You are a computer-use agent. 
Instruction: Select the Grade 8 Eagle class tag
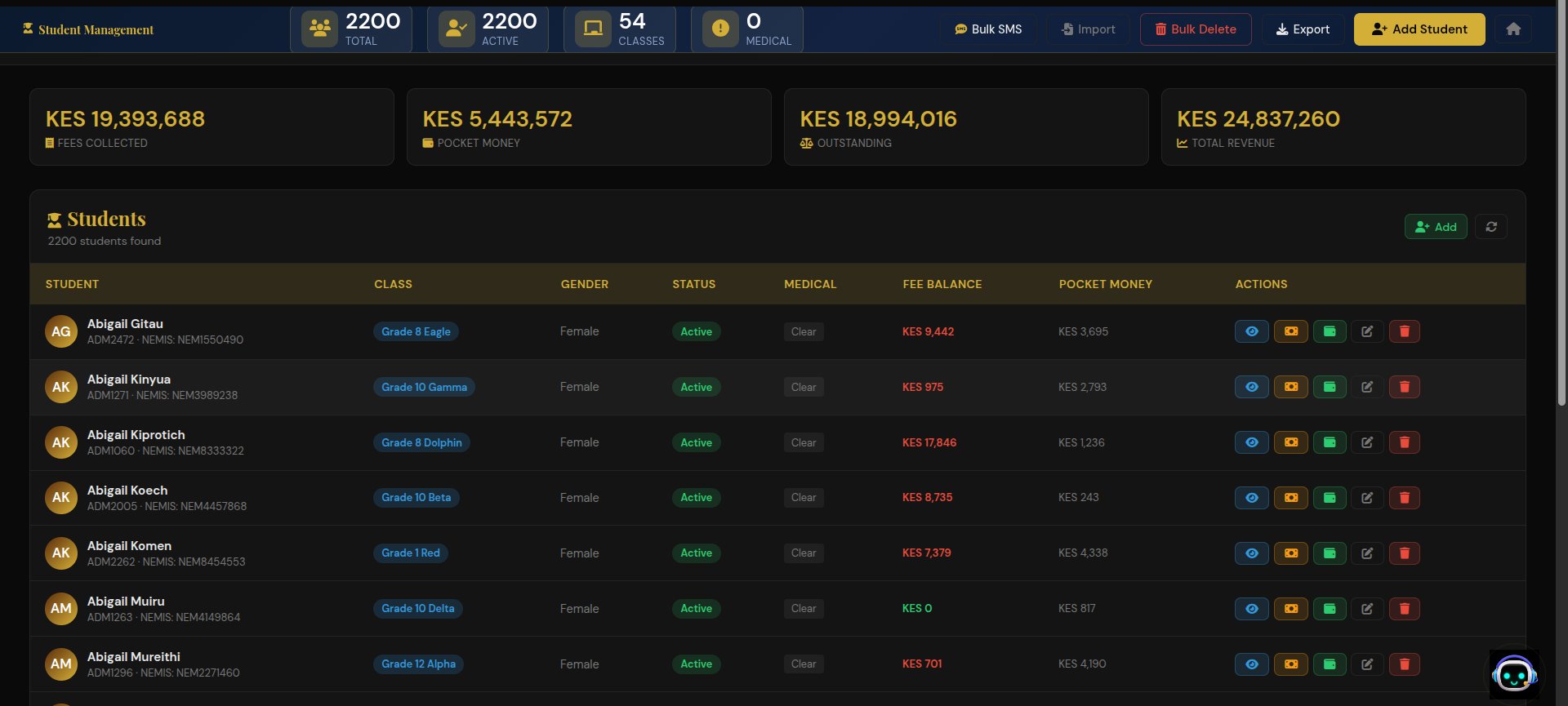[416, 331]
